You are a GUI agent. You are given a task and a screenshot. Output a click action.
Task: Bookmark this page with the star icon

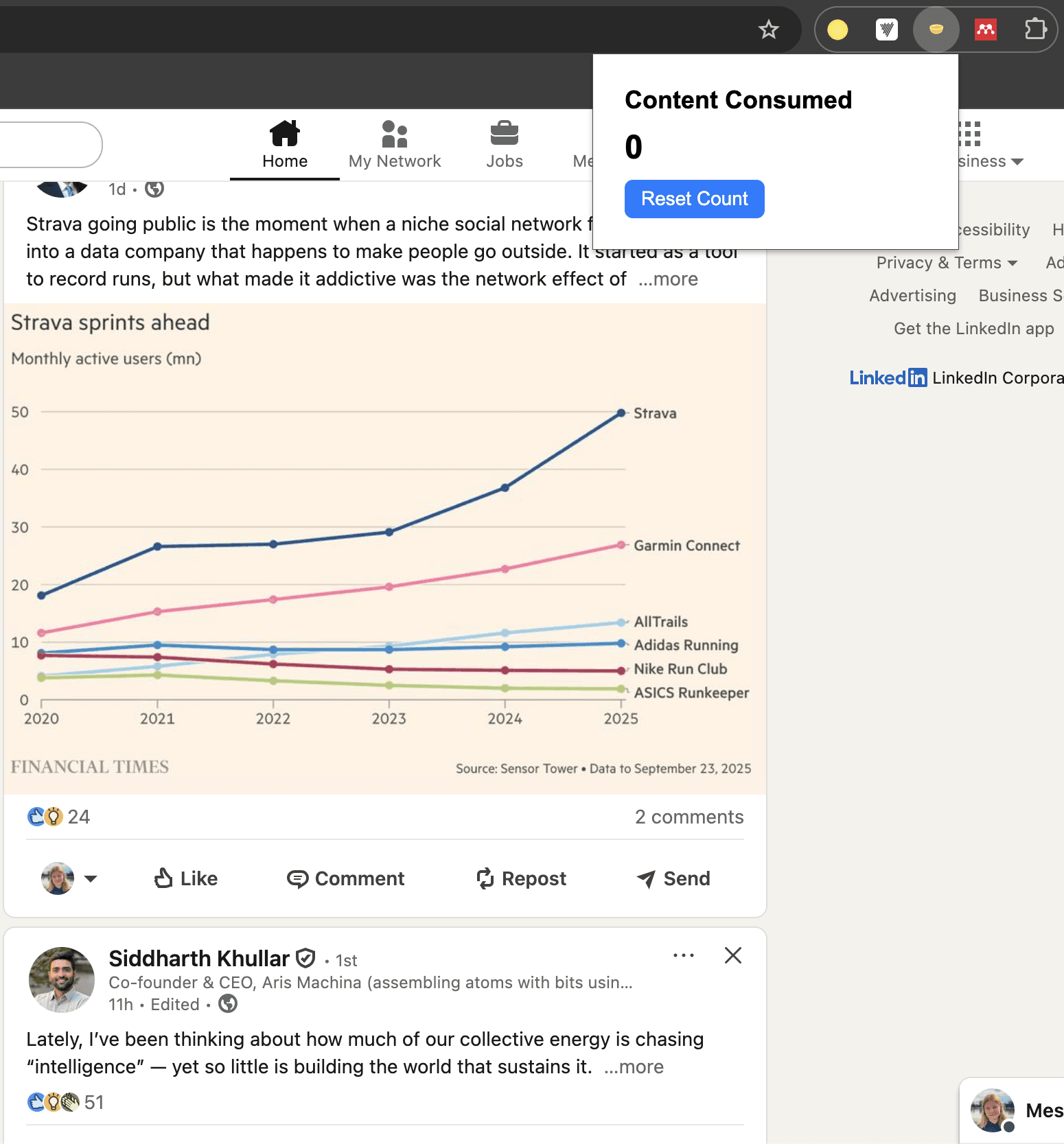768,30
